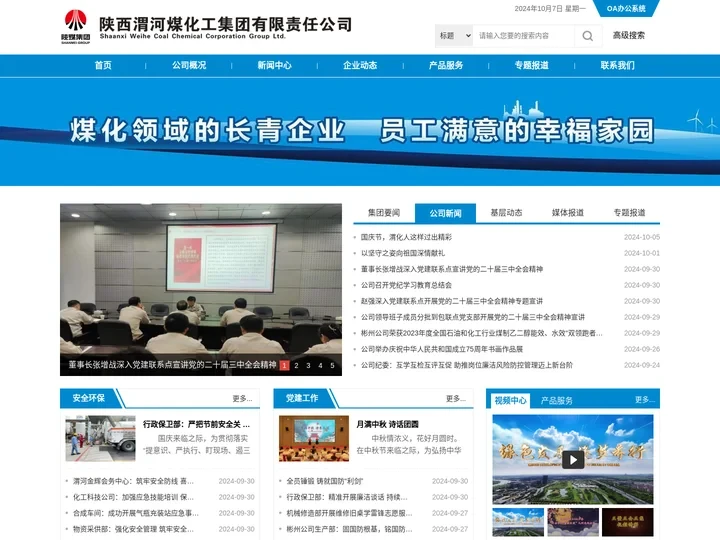Switch to 媒体报道 tab

coord(568,213)
